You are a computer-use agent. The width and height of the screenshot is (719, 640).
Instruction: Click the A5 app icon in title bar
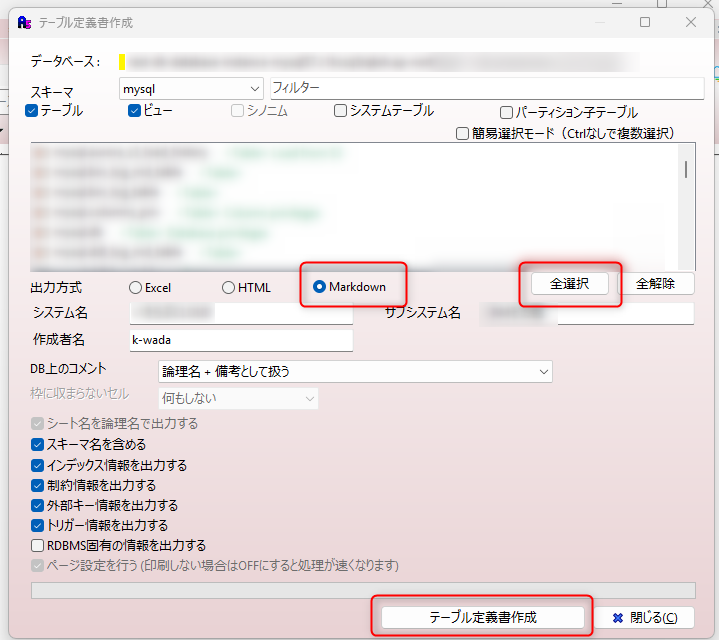coord(24,22)
